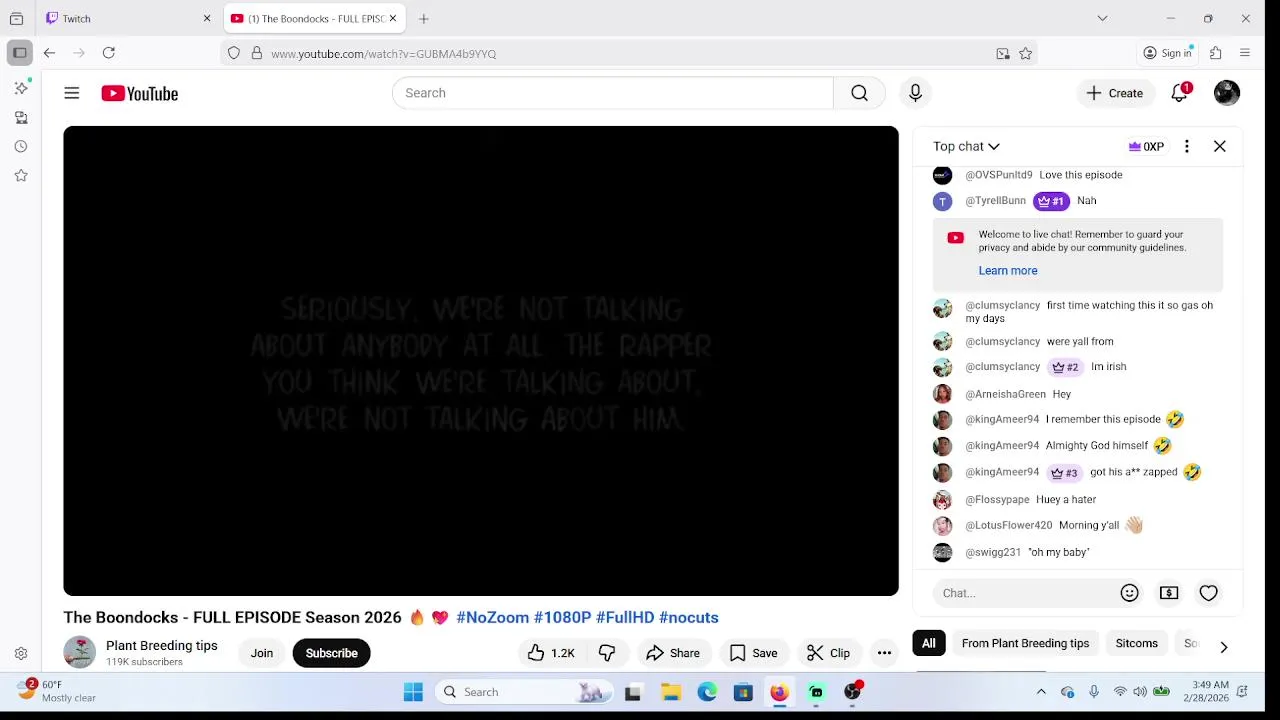Toggle the browser sidebar button

point(20,53)
